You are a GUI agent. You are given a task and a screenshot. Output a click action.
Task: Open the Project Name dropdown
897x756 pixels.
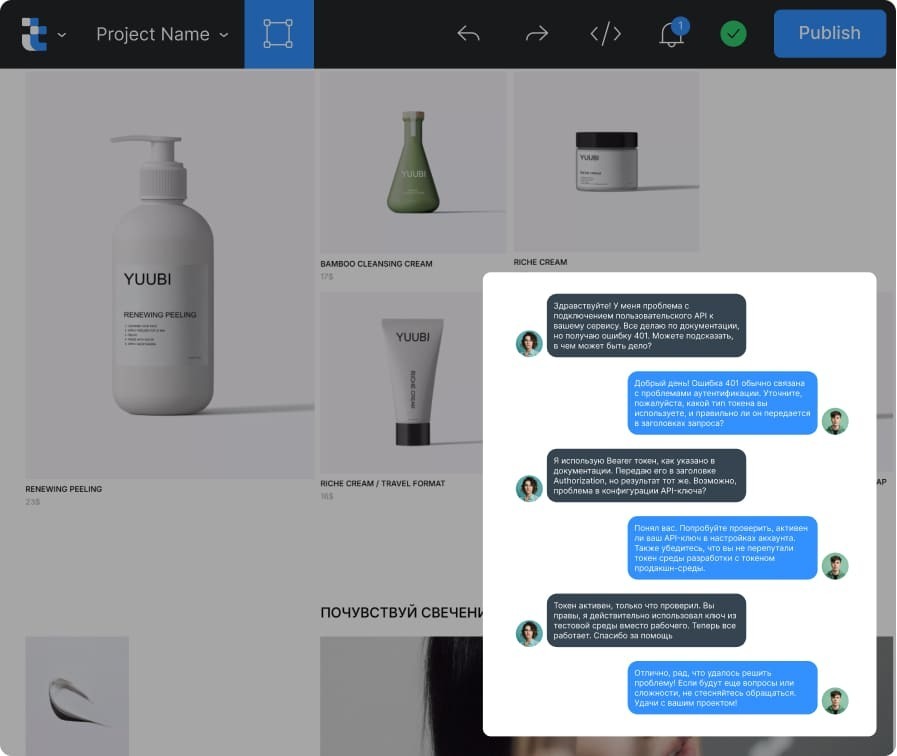click(x=162, y=34)
